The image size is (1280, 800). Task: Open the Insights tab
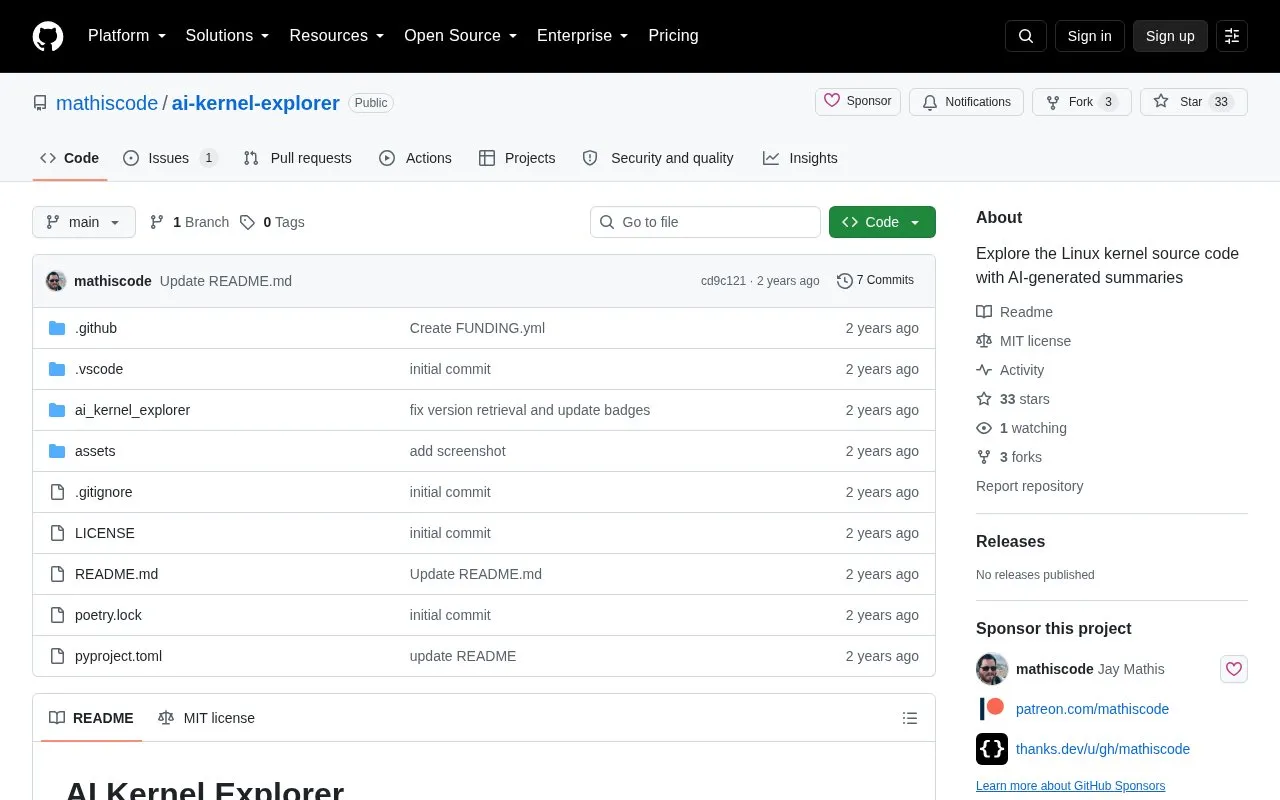pos(800,158)
